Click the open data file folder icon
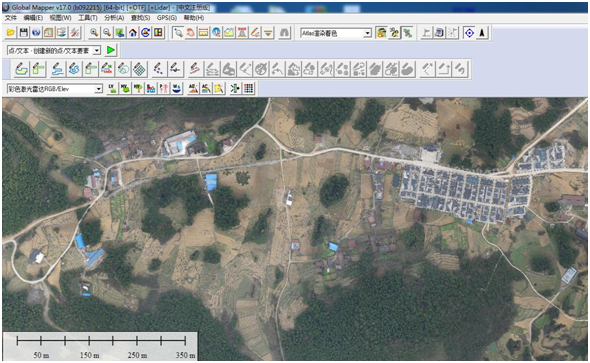 pos(11,33)
